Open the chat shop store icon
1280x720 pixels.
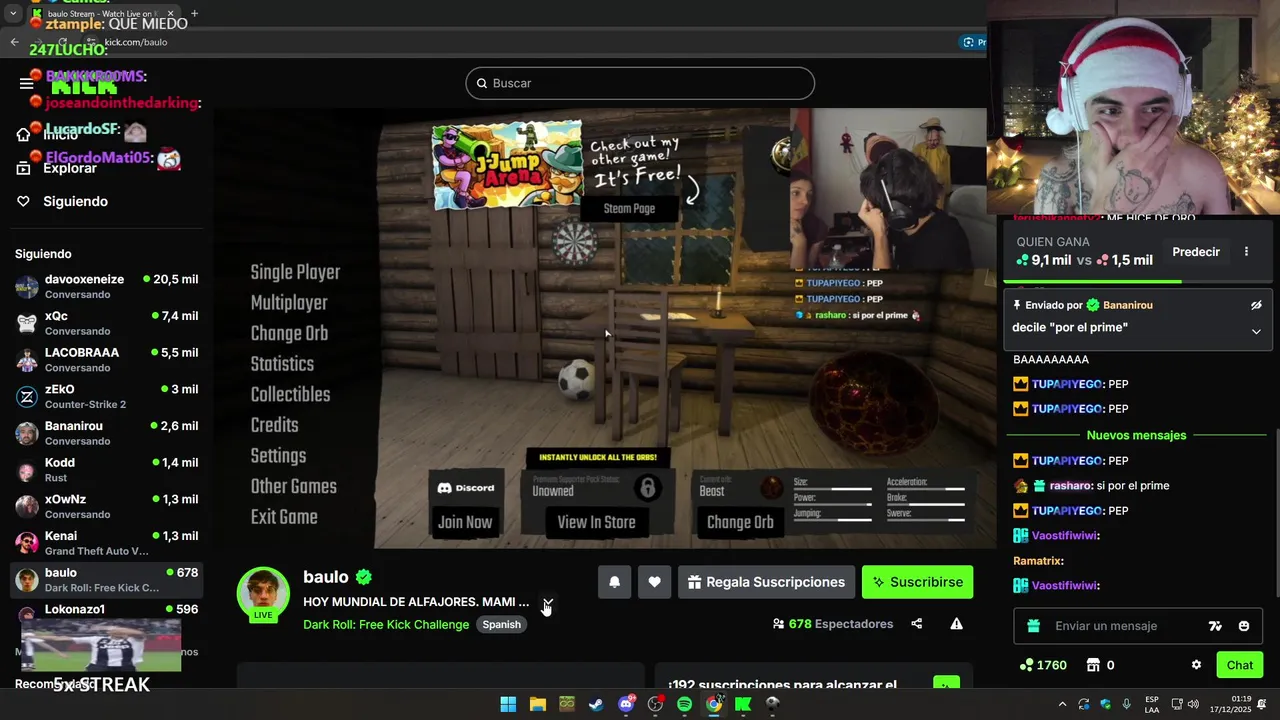(x=1093, y=665)
